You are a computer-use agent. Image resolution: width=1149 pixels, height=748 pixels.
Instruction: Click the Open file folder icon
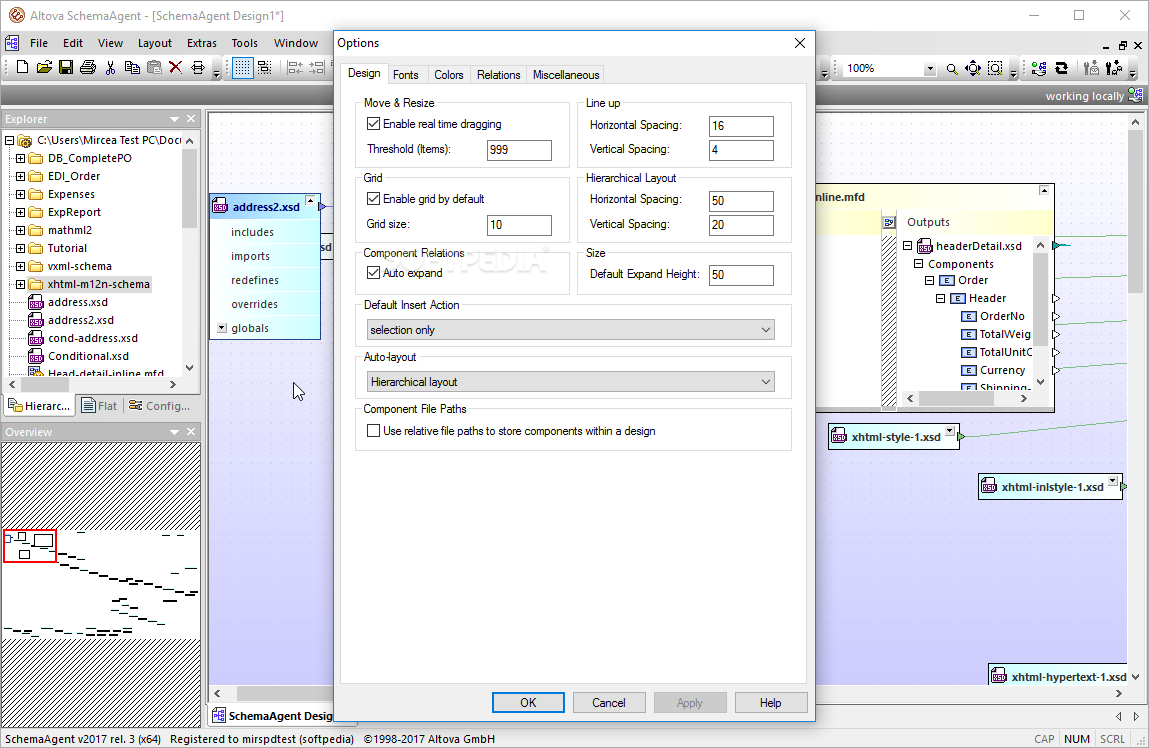[x=44, y=67]
